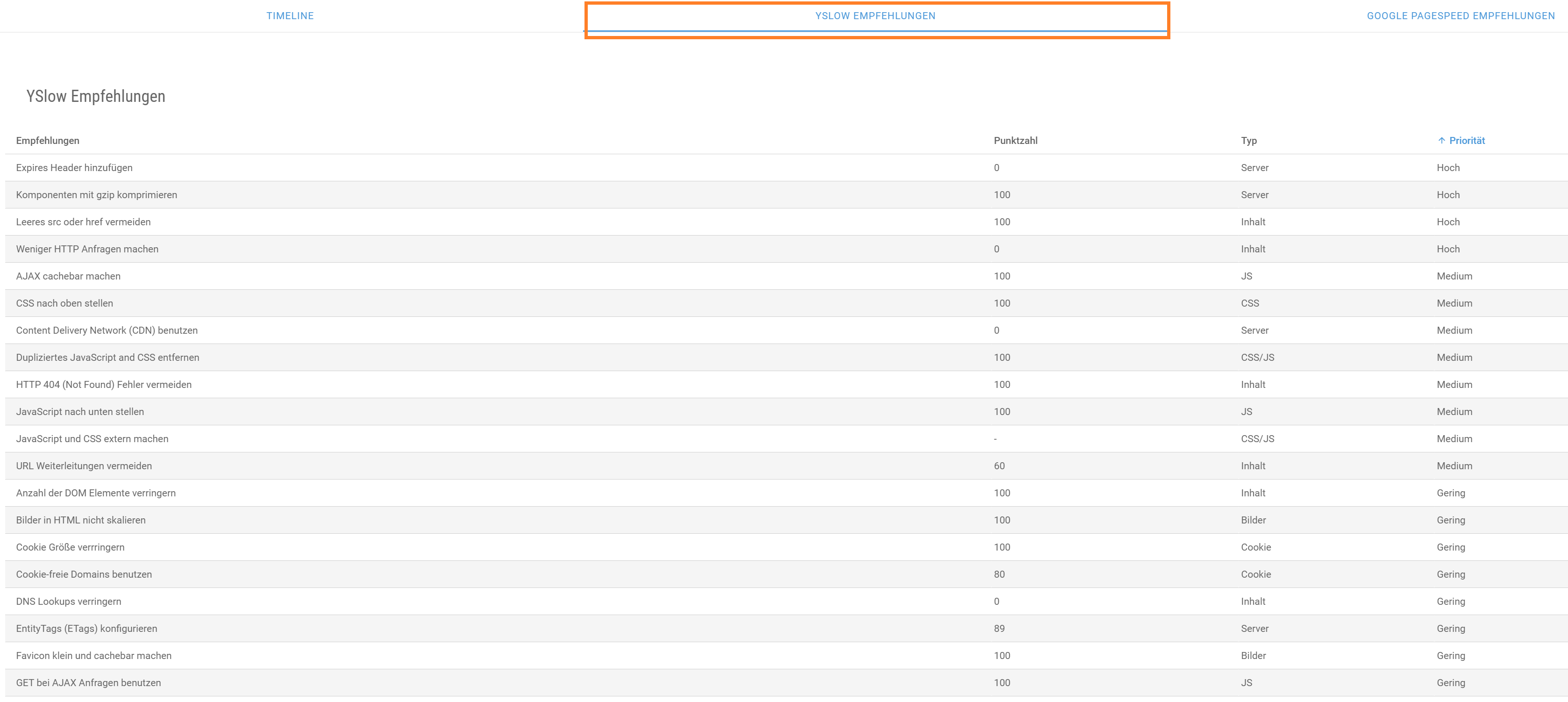Click 'Leeres src oder href vermeiden'
The width and height of the screenshot is (1568, 702).
(x=83, y=222)
